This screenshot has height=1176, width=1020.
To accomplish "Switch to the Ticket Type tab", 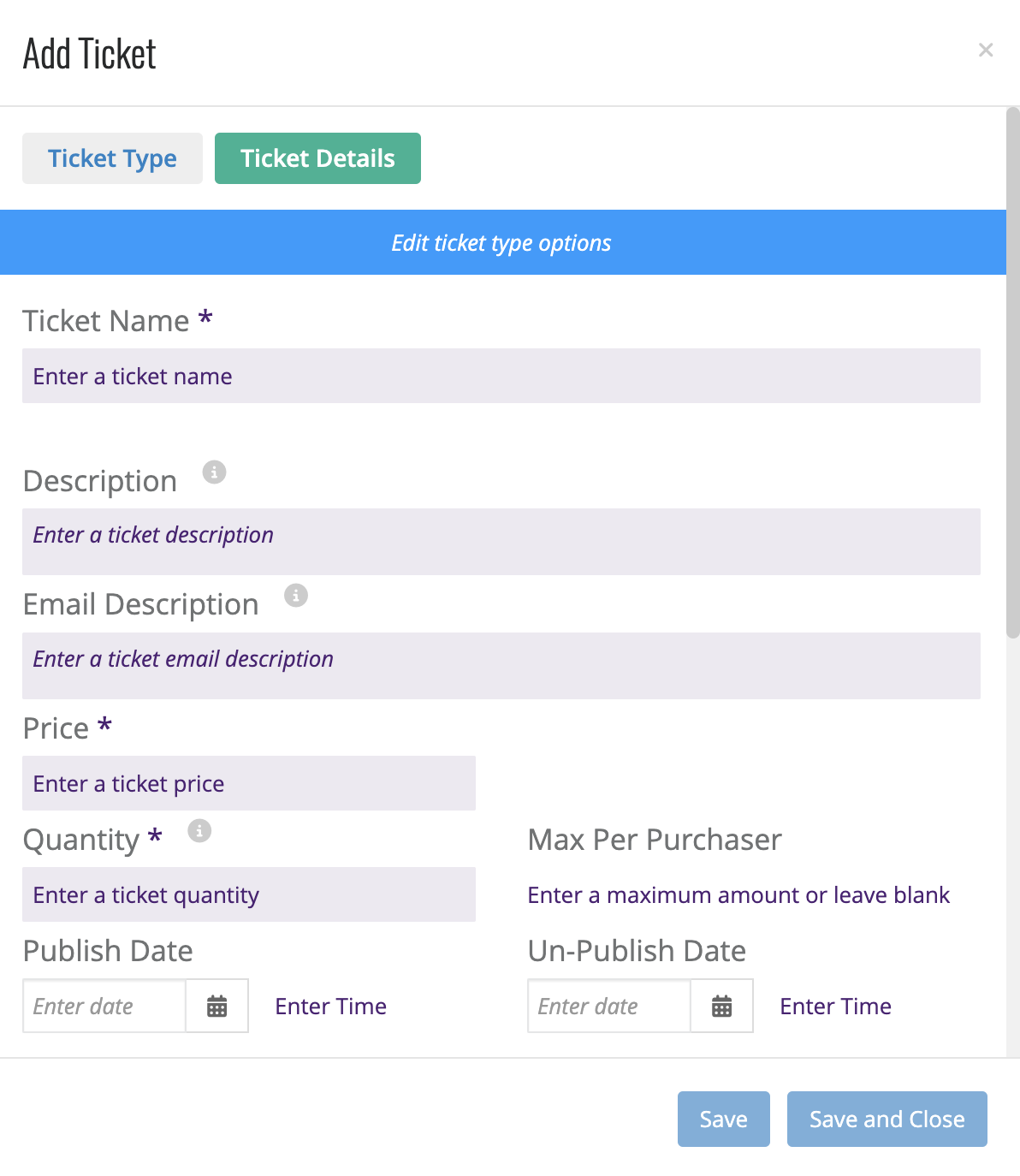I will pos(112,158).
